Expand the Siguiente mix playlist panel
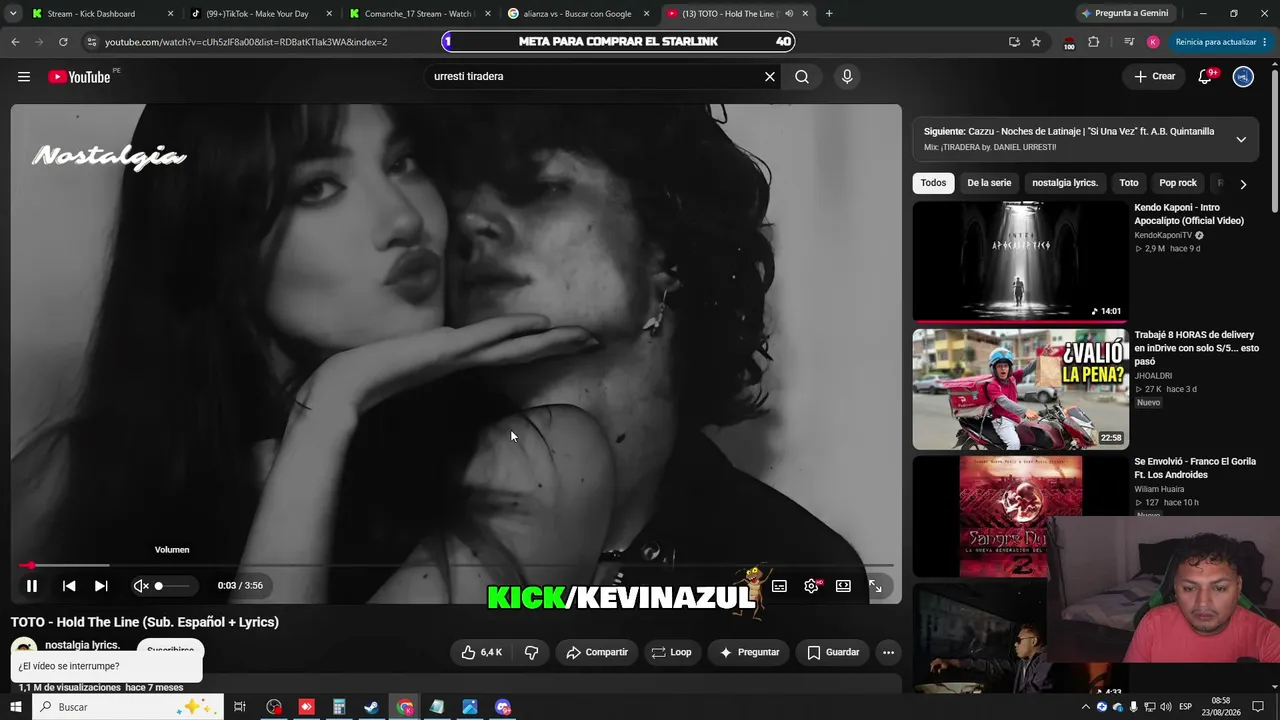Viewport: 1280px width, 720px height. 1241,139
